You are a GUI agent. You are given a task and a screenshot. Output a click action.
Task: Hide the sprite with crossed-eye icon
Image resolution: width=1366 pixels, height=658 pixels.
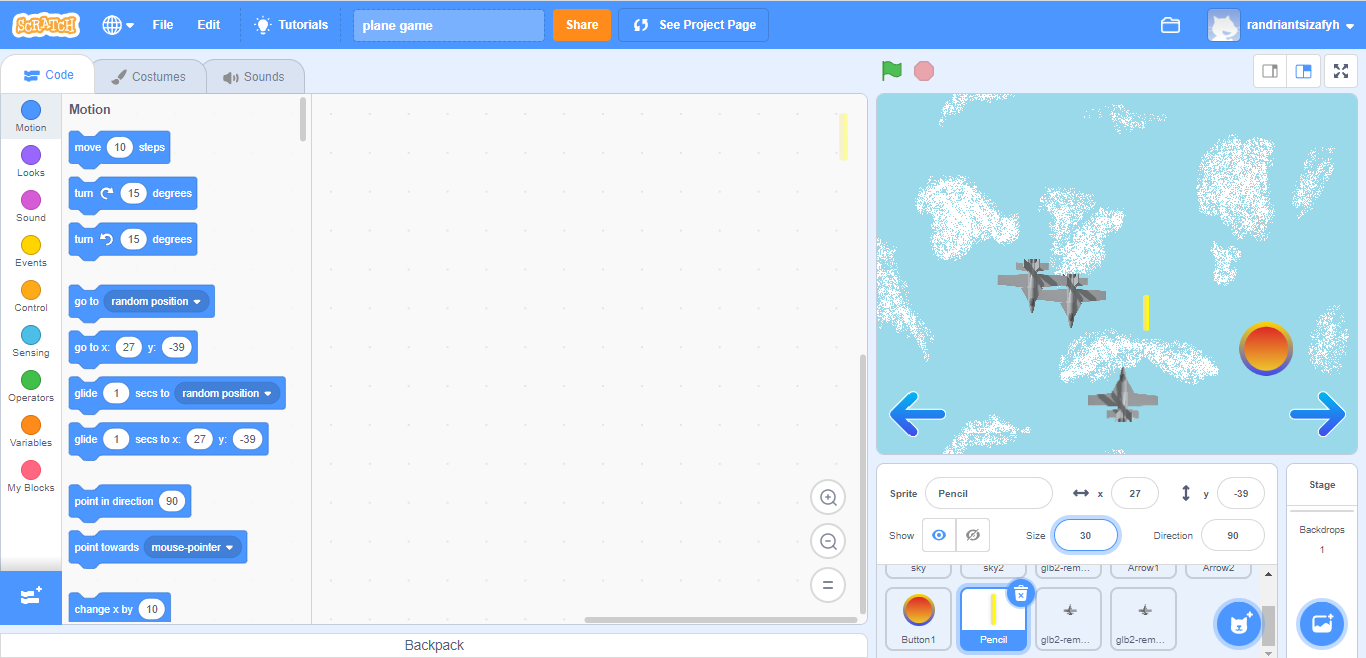pyautogui.click(x=973, y=535)
